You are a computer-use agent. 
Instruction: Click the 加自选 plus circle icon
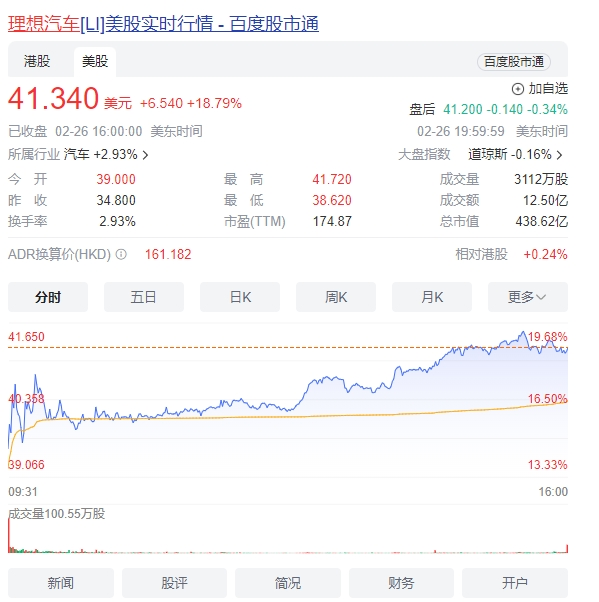[518, 89]
